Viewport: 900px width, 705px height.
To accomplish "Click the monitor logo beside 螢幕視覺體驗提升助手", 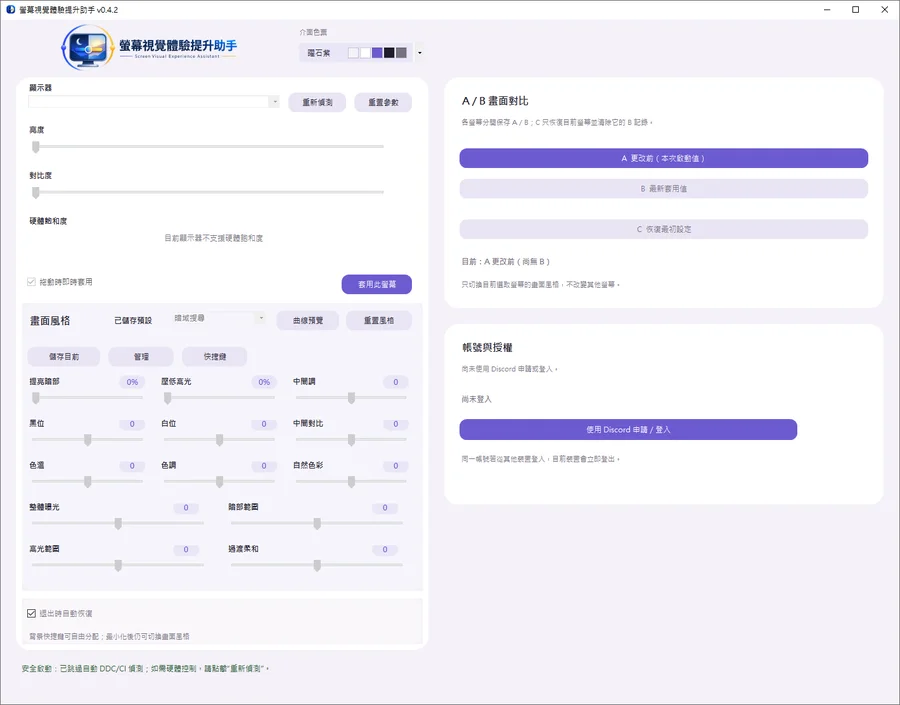I will point(88,47).
